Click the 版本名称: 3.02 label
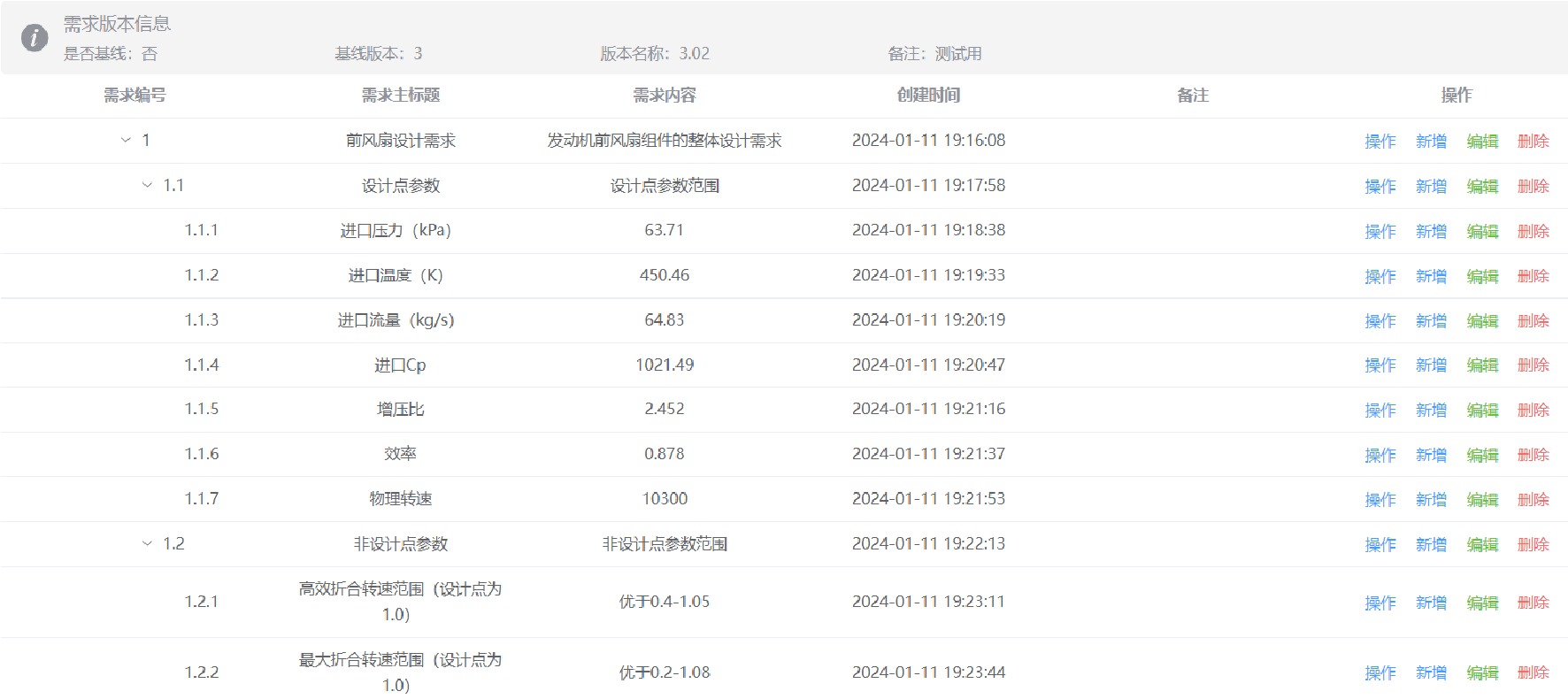This screenshot has width=1568, height=699. tap(655, 54)
